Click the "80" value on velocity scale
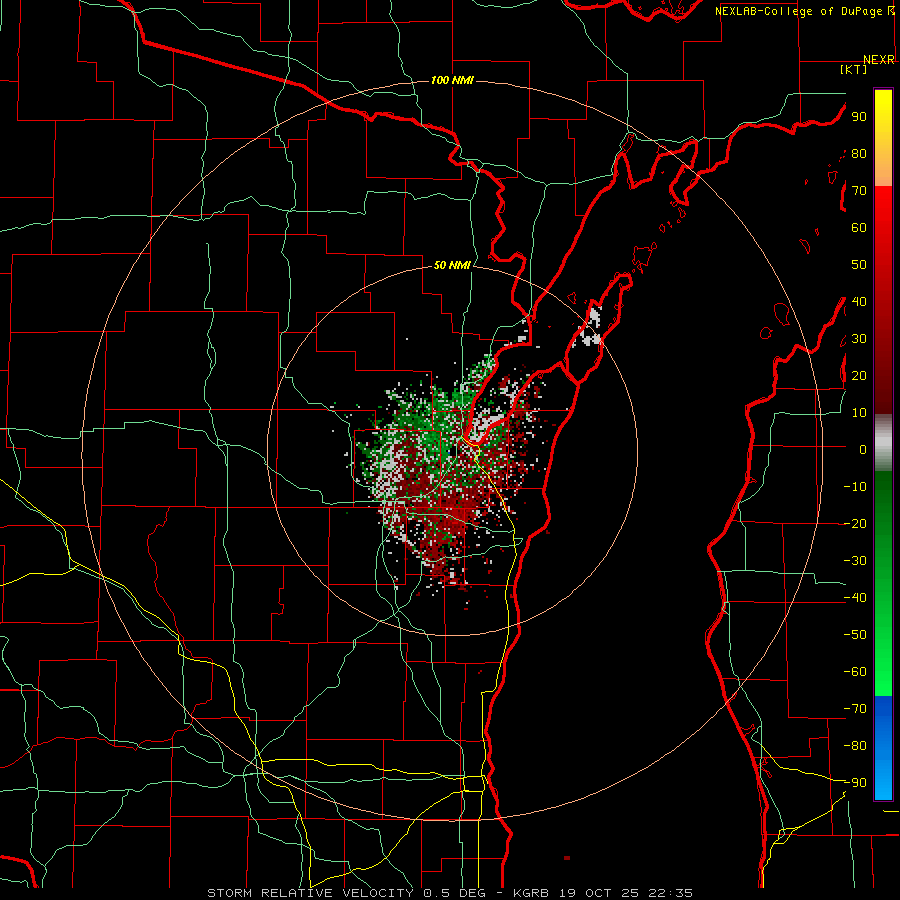 [859, 154]
